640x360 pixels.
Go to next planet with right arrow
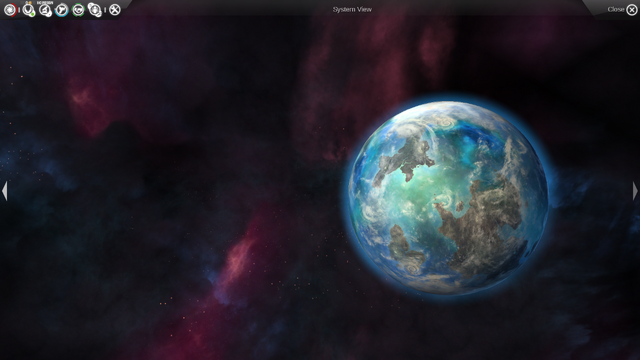[x=635, y=191]
